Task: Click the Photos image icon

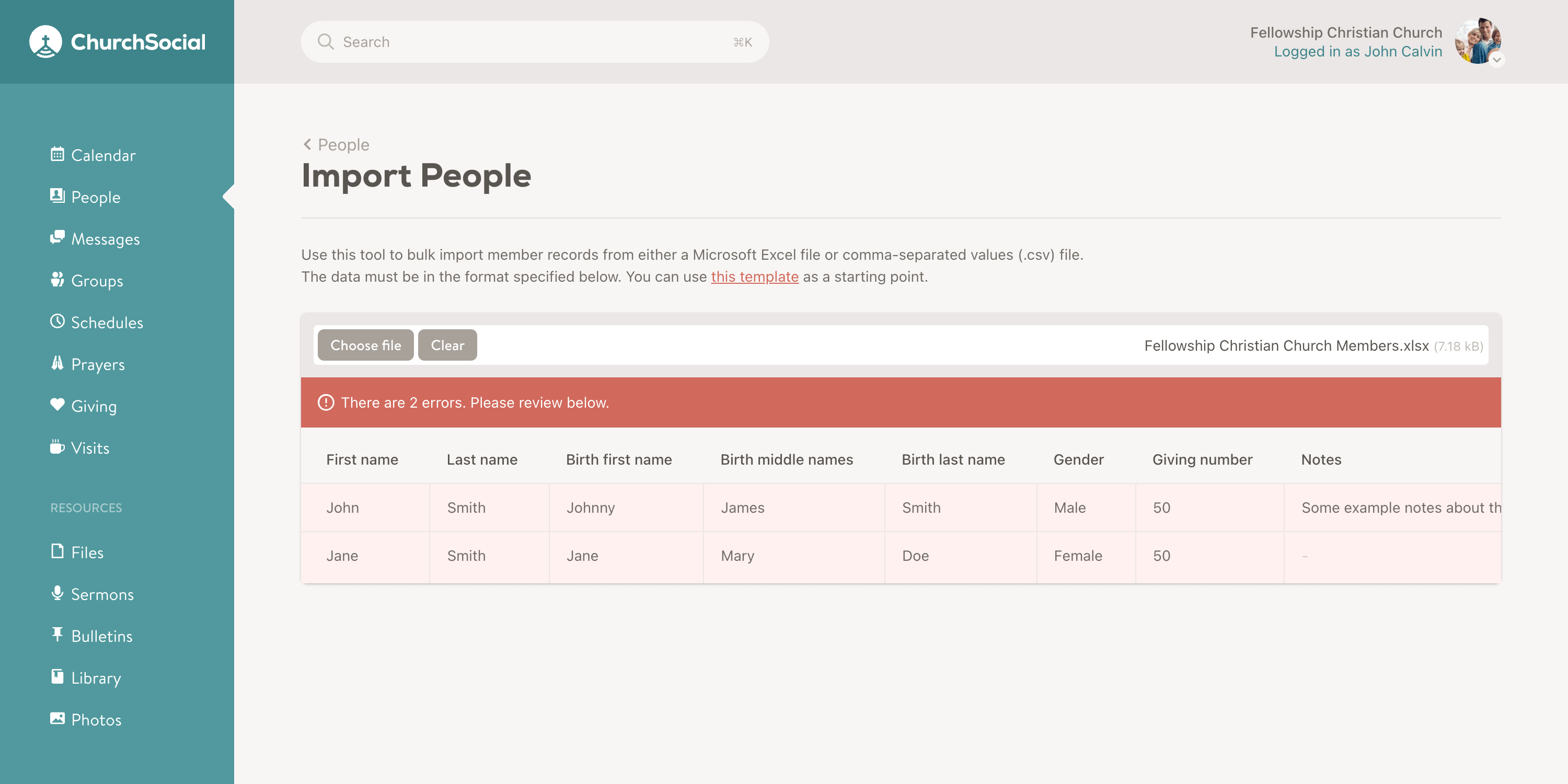Action: [x=57, y=718]
